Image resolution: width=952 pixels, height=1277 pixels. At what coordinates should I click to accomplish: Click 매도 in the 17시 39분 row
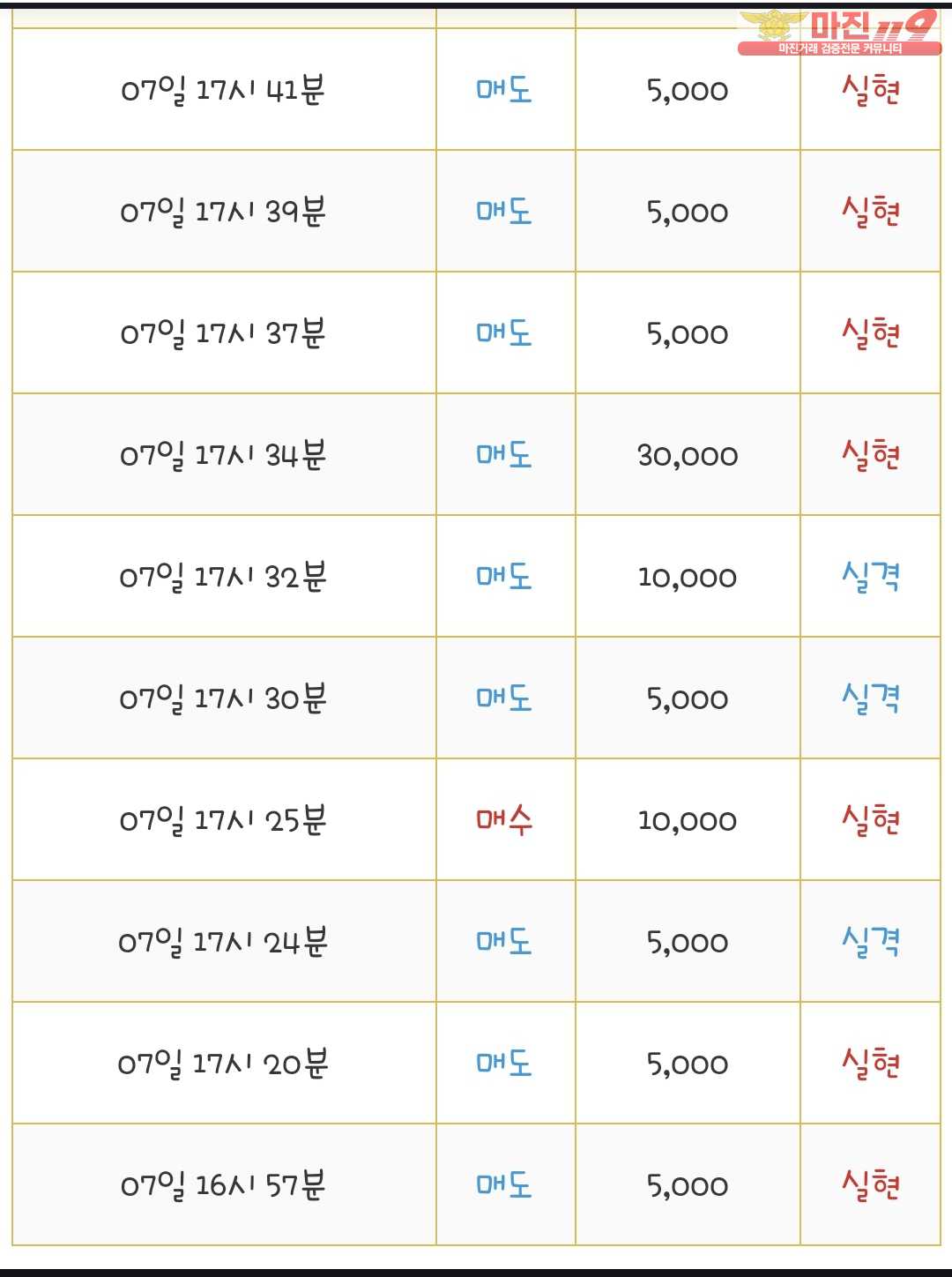tap(504, 211)
